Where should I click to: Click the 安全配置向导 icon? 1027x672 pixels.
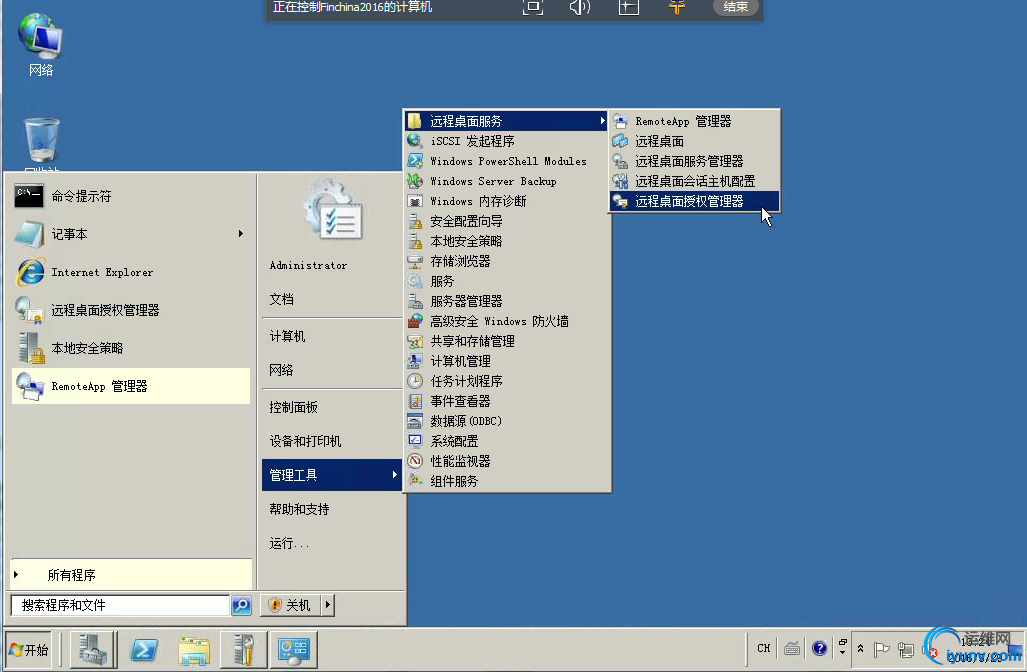(415, 221)
